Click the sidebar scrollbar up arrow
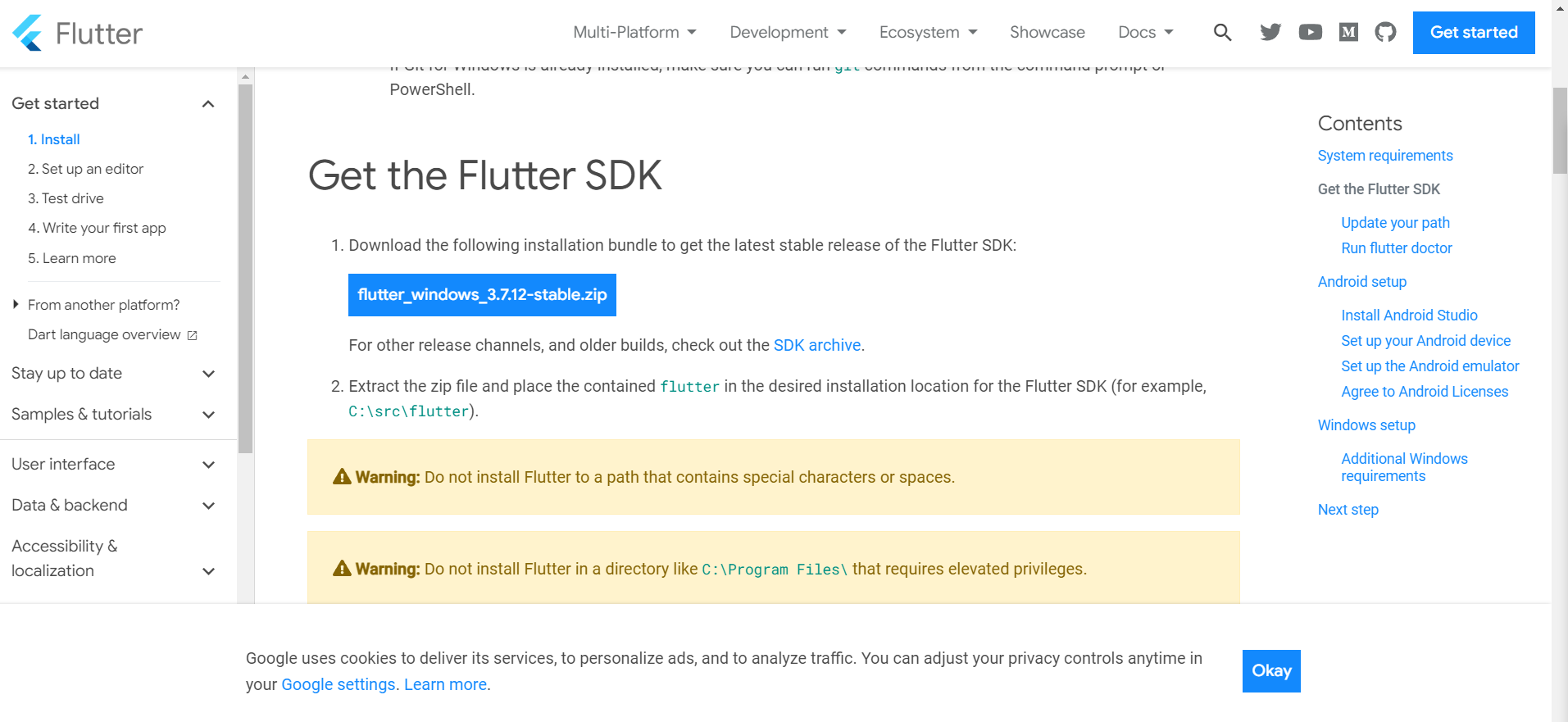 245,76
